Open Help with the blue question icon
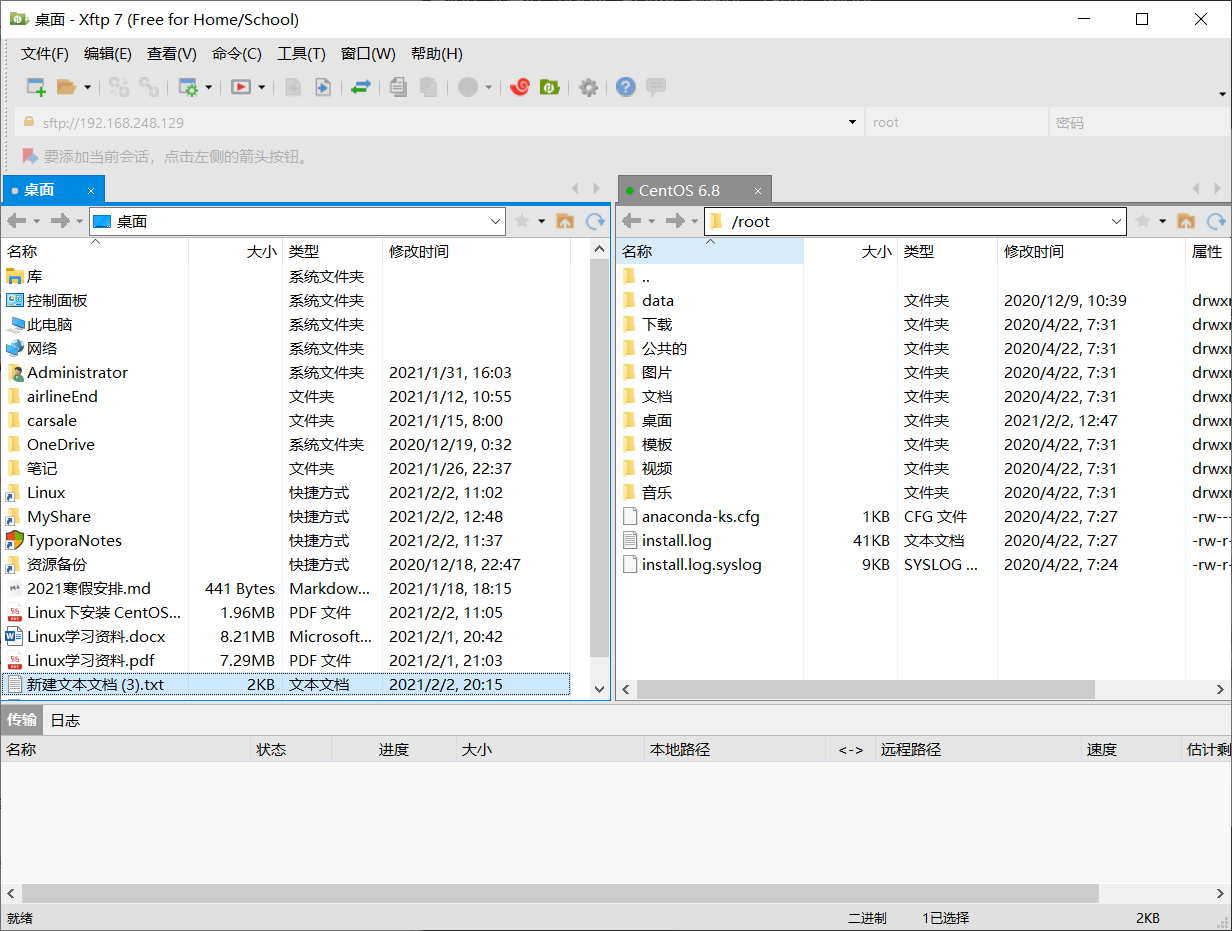The height and width of the screenshot is (931, 1232). pos(626,87)
